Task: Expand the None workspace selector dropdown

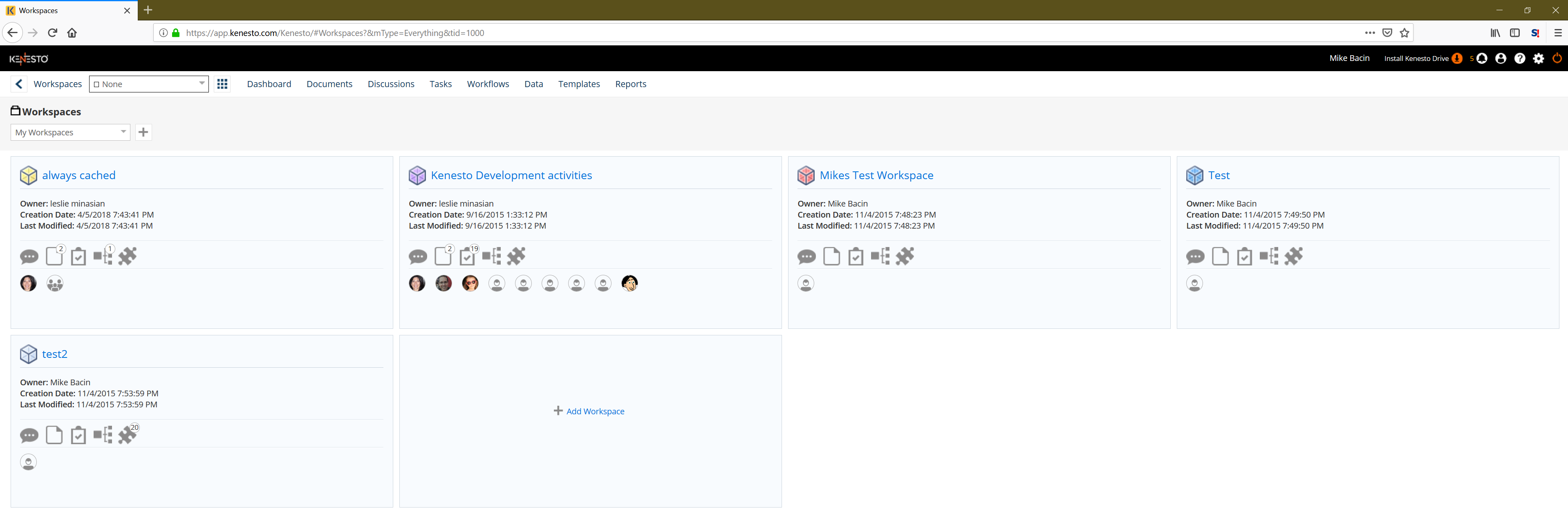Action: pyautogui.click(x=149, y=84)
